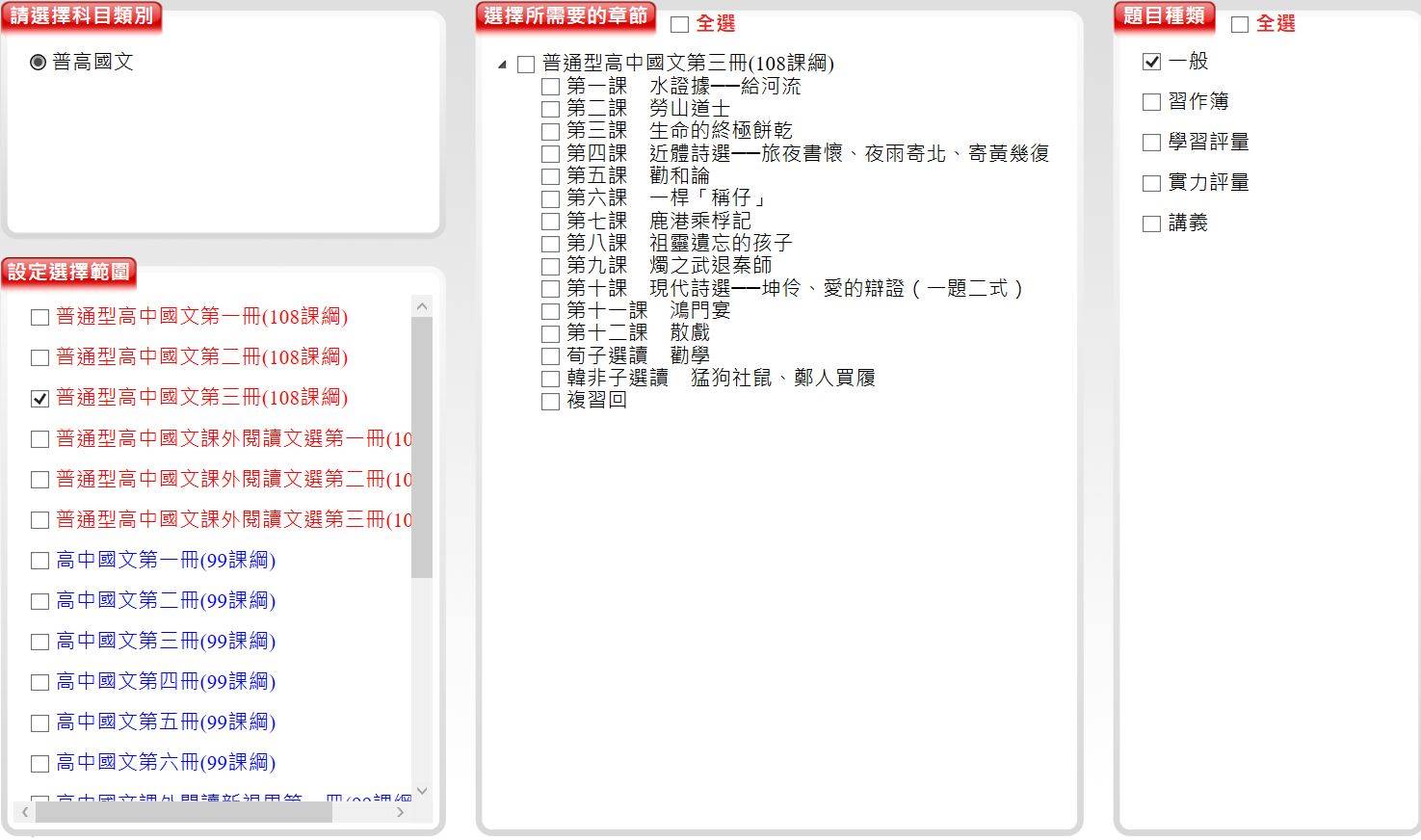1421x840 pixels.
Task: Click the 第四課 近體詩選 chapter label
Action: pyautogui.click(x=807, y=153)
